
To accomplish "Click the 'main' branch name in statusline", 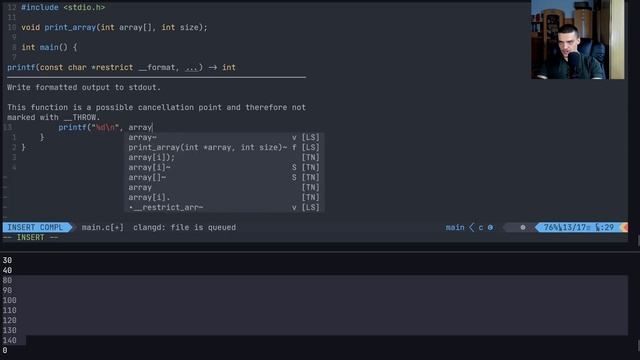I will (x=455, y=227).
